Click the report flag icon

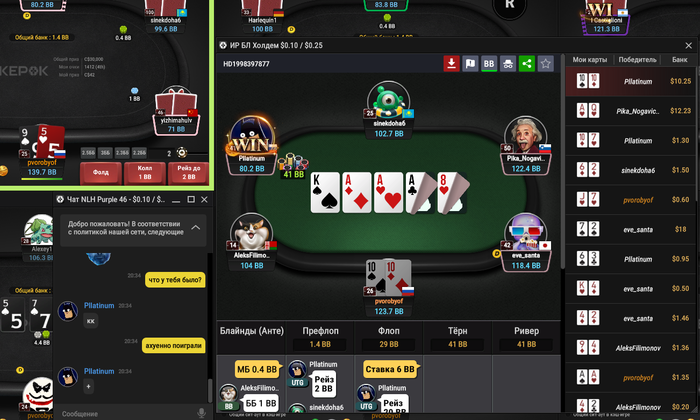(x=470, y=63)
